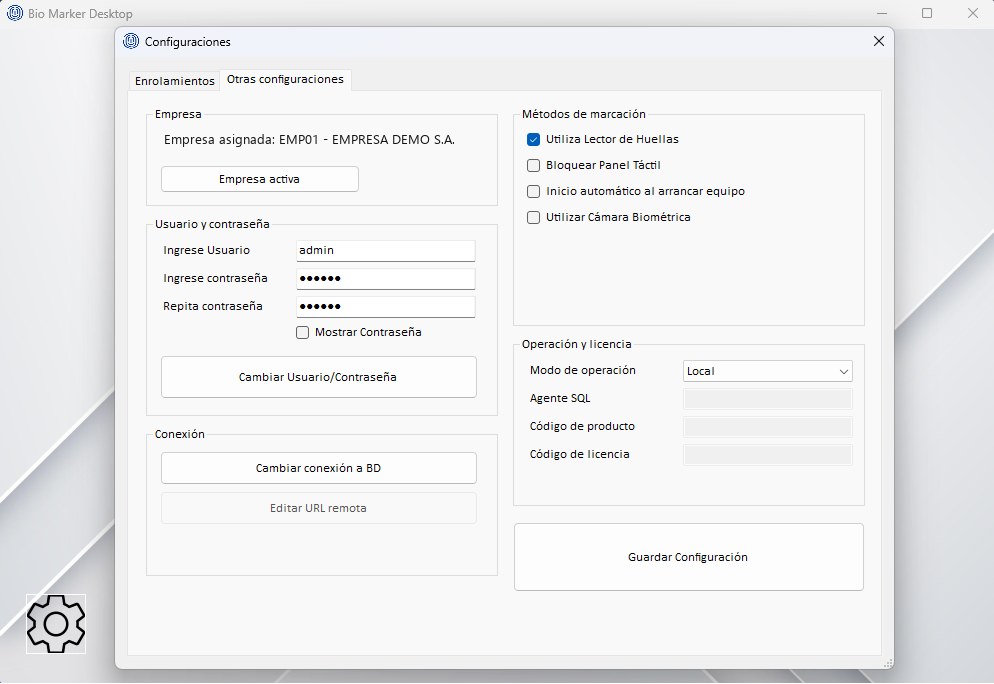
Task: Switch to the Enrolamientos tab
Action: [174, 81]
